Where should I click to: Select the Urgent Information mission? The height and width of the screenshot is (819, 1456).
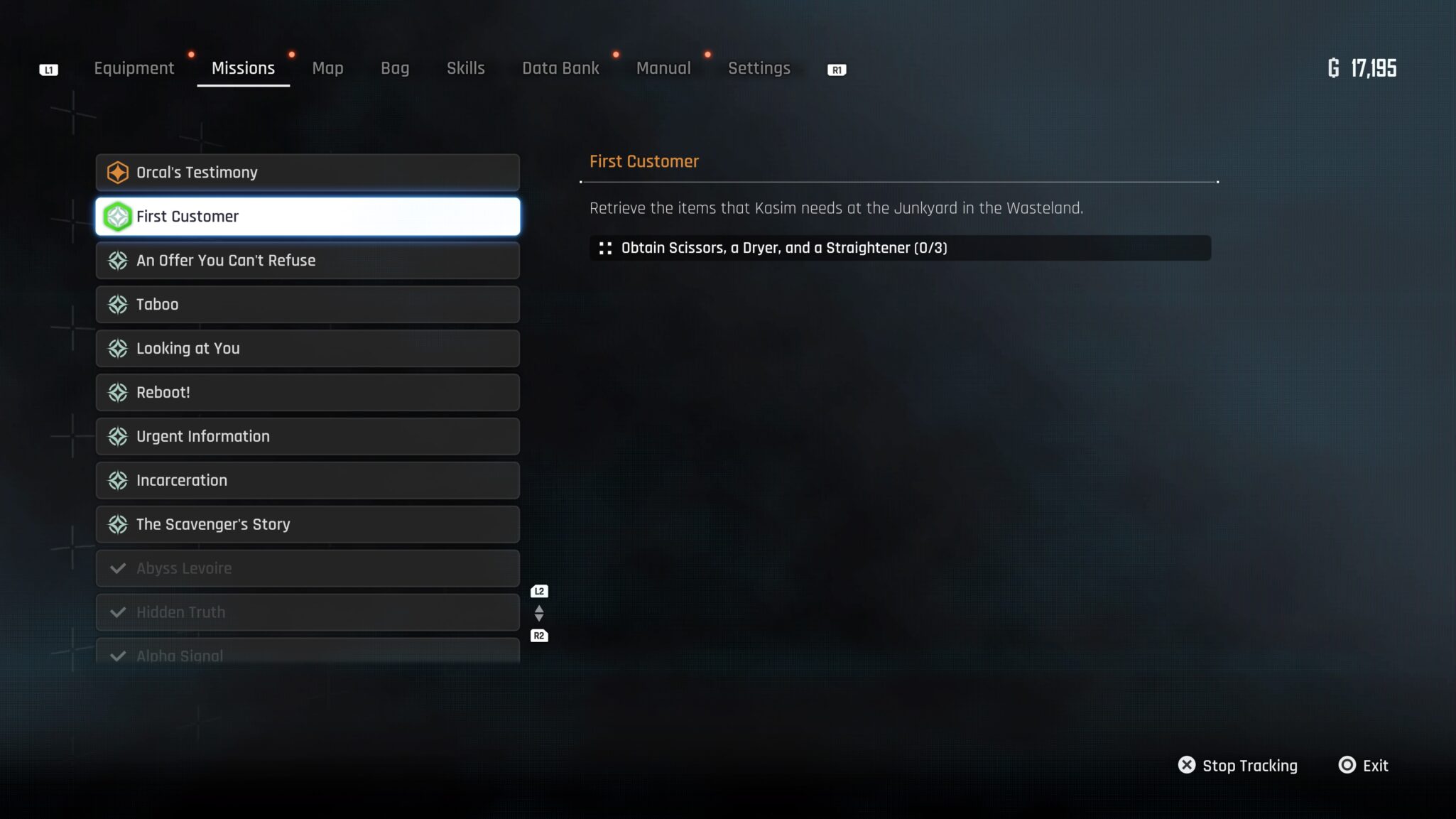tap(308, 437)
